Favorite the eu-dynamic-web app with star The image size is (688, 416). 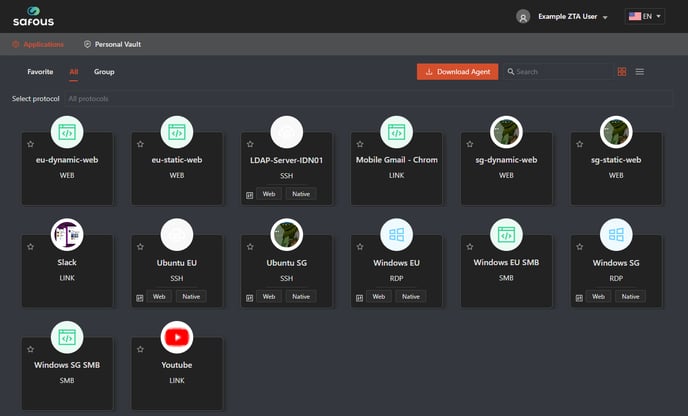pos(31,143)
